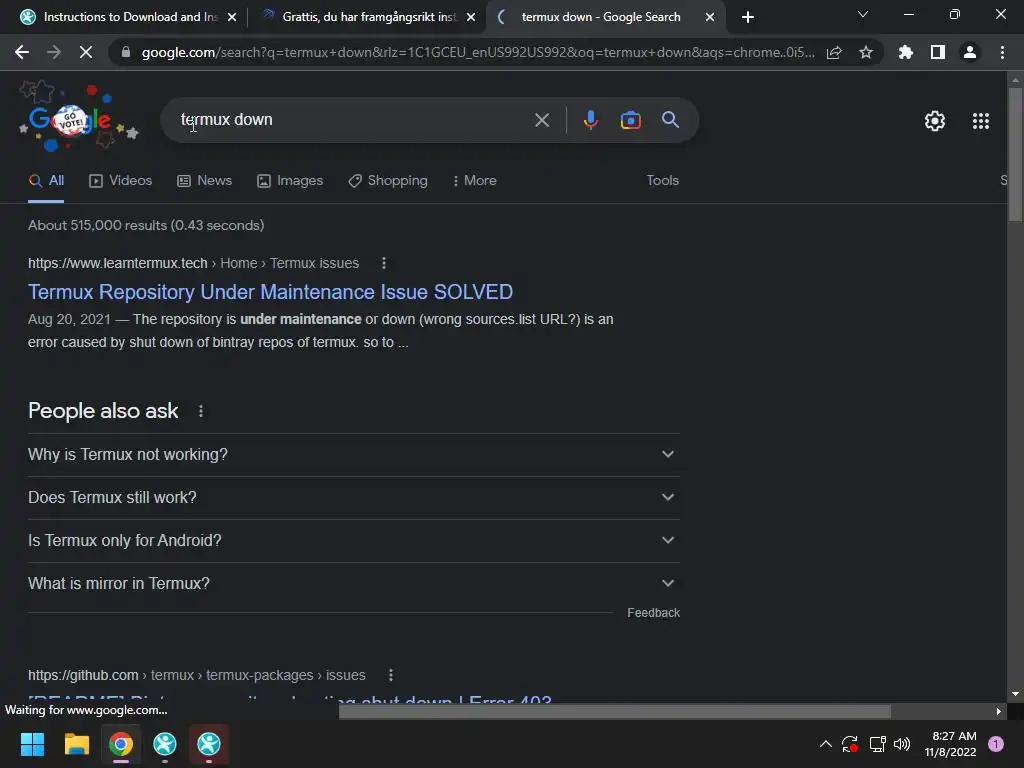The image size is (1024, 768).
Task: Switch to Shopping results tab
Action: (x=388, y=181)
